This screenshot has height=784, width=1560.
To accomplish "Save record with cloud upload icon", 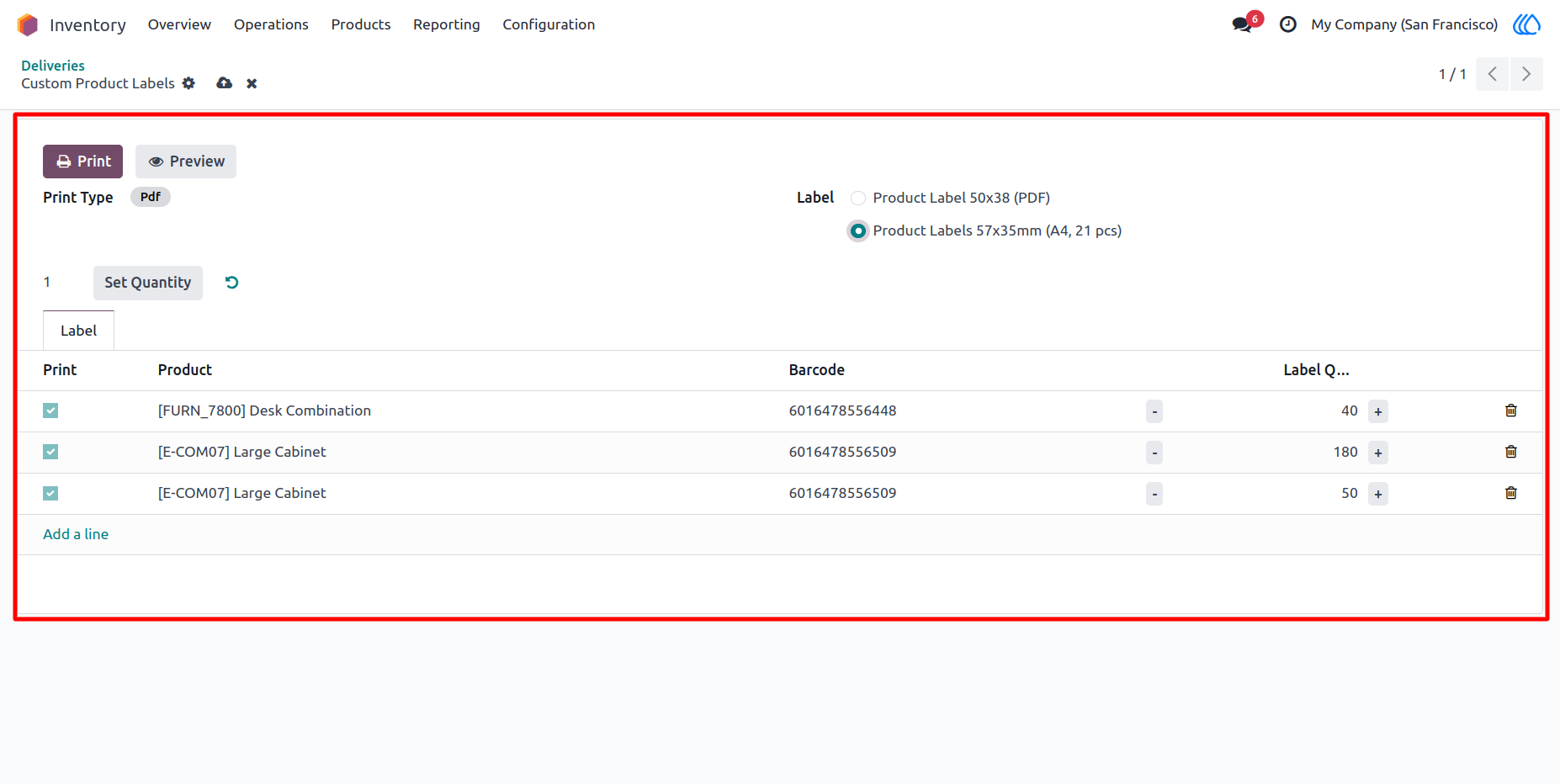I will [x=224, y=83].
